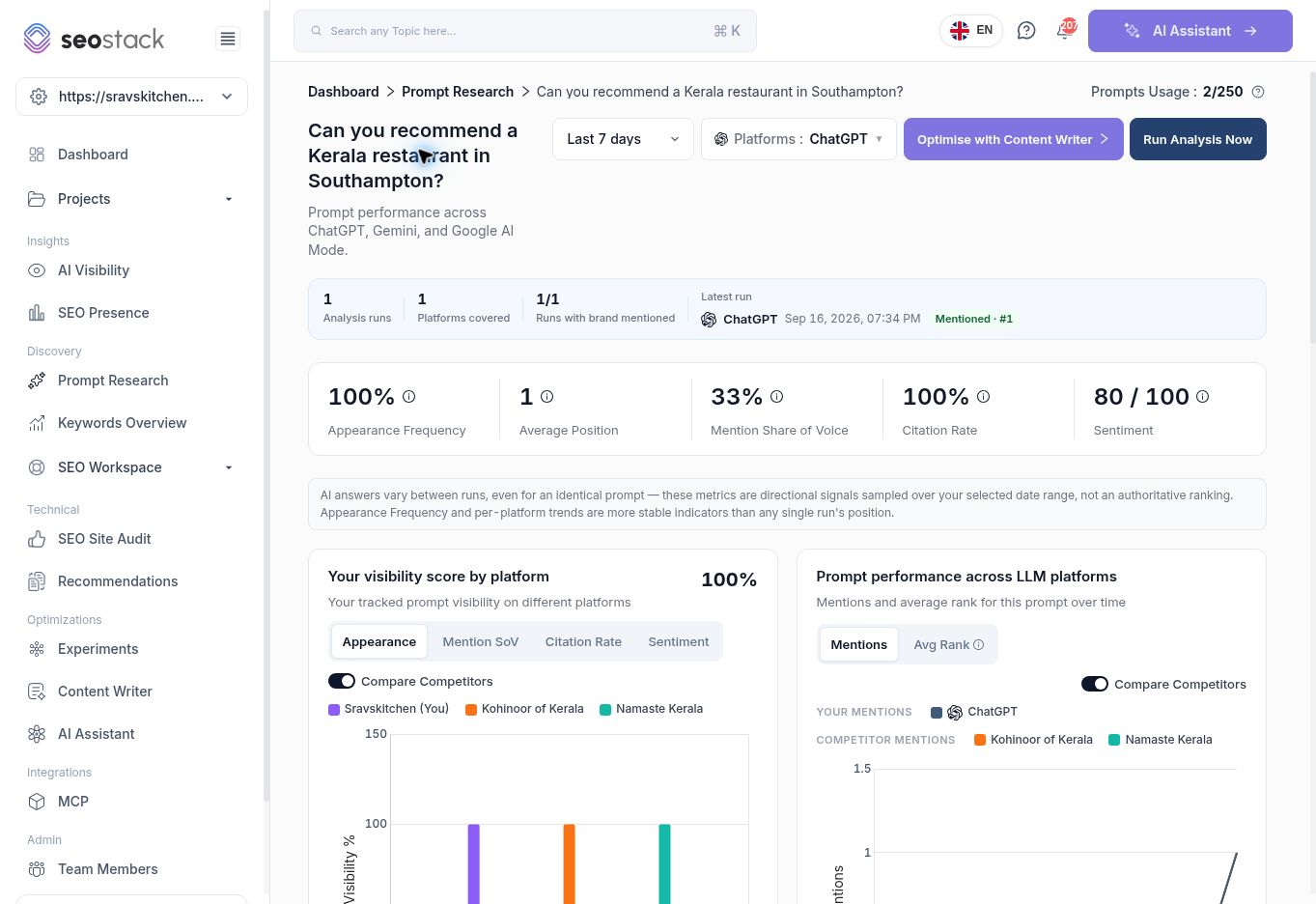The width and height of the screenshot is (1316, 904).
Task: Expand the SEO Workspace submenu arrow
Action: [x=229, y=467]
